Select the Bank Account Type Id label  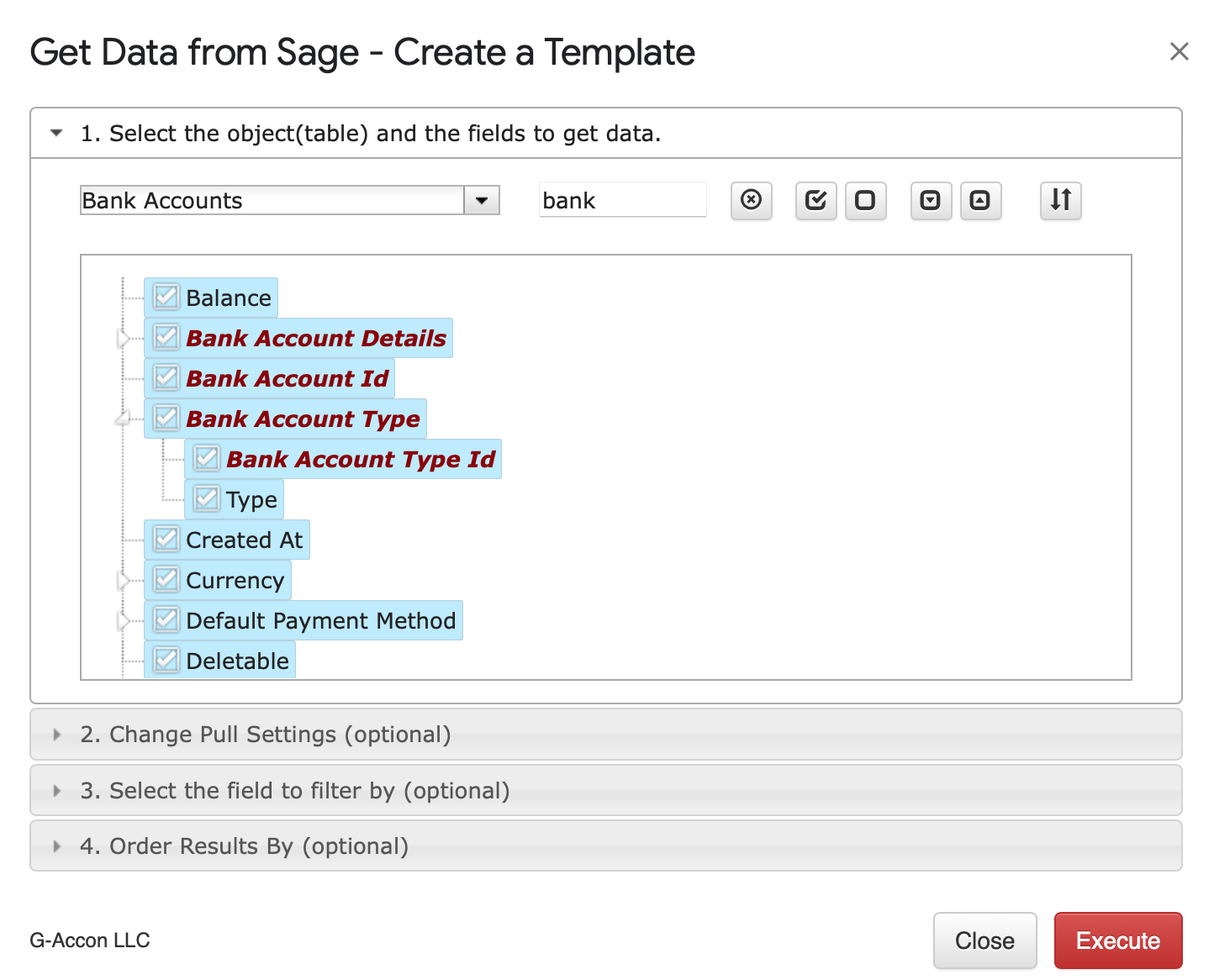tap(361, 460)
